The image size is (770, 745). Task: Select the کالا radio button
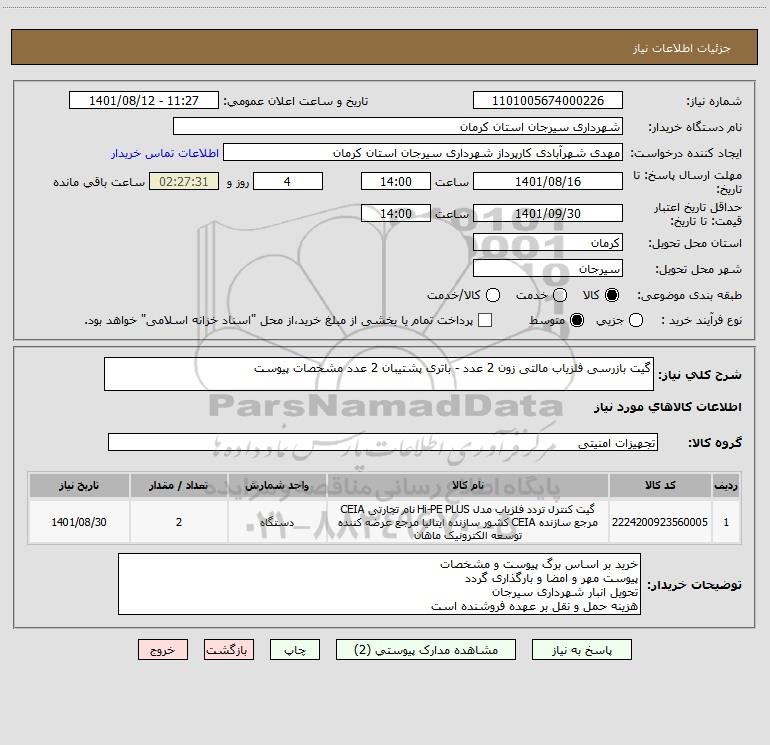pos(612,295)
